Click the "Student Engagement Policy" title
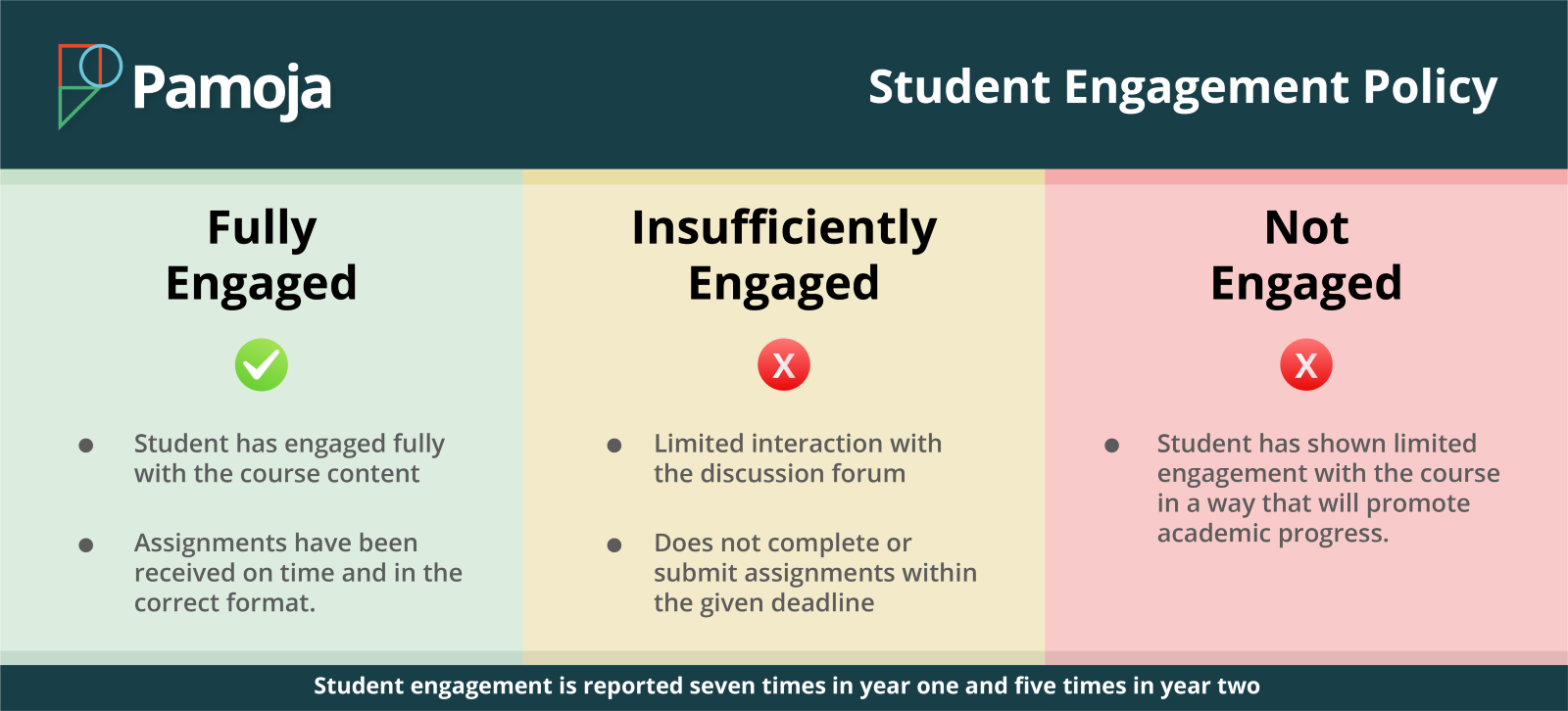 [1183, 87]
